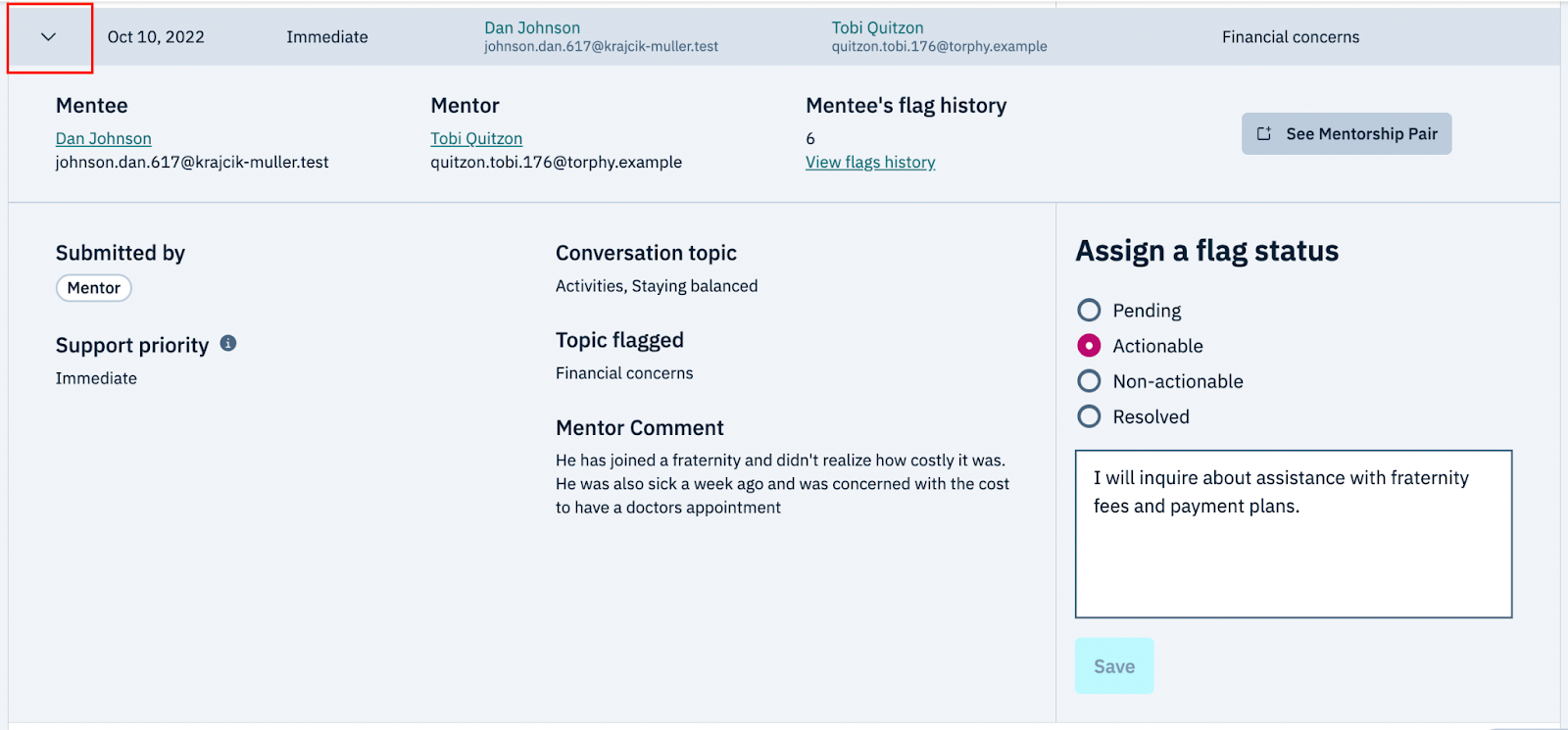Image resolution: width=1568 pixels, height=730 pixels.
Task: Click the flag status comment text box
Action: 1294,534
